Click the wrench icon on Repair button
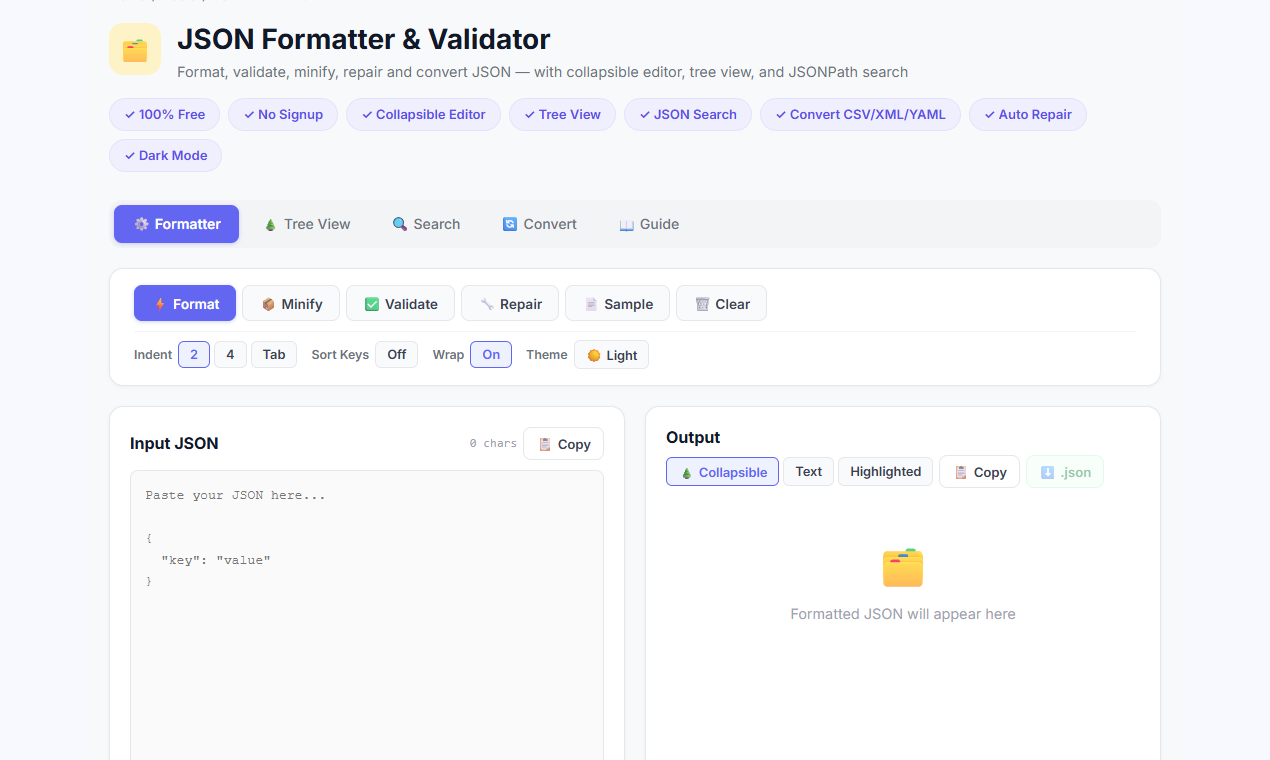 point(487,304)
